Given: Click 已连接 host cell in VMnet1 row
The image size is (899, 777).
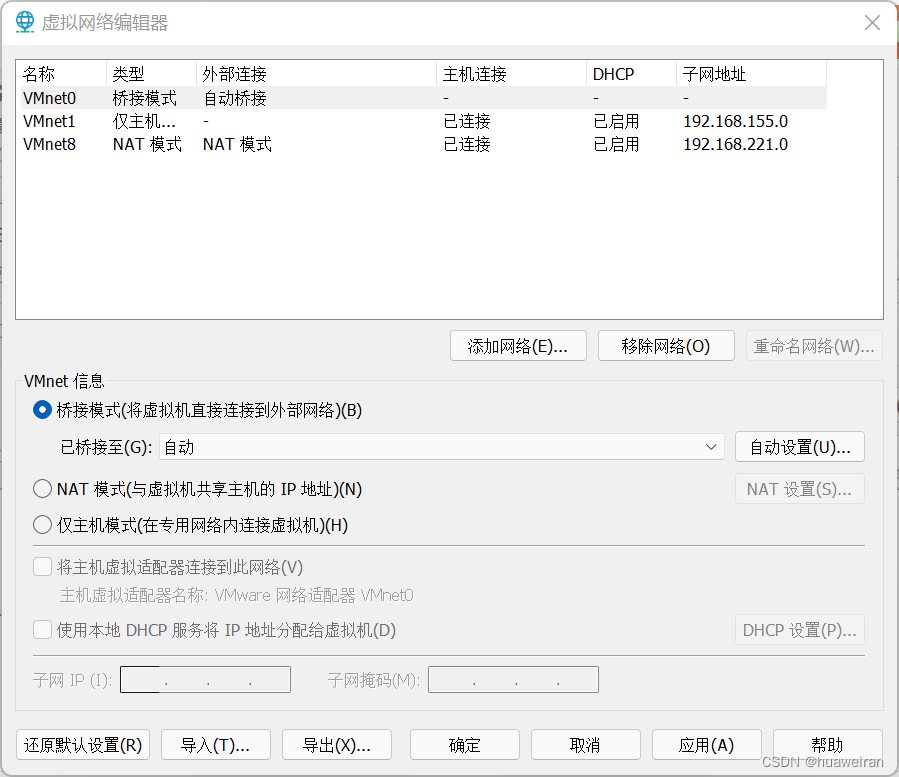Looking at the screenshot, I should (x=467, y=121).
